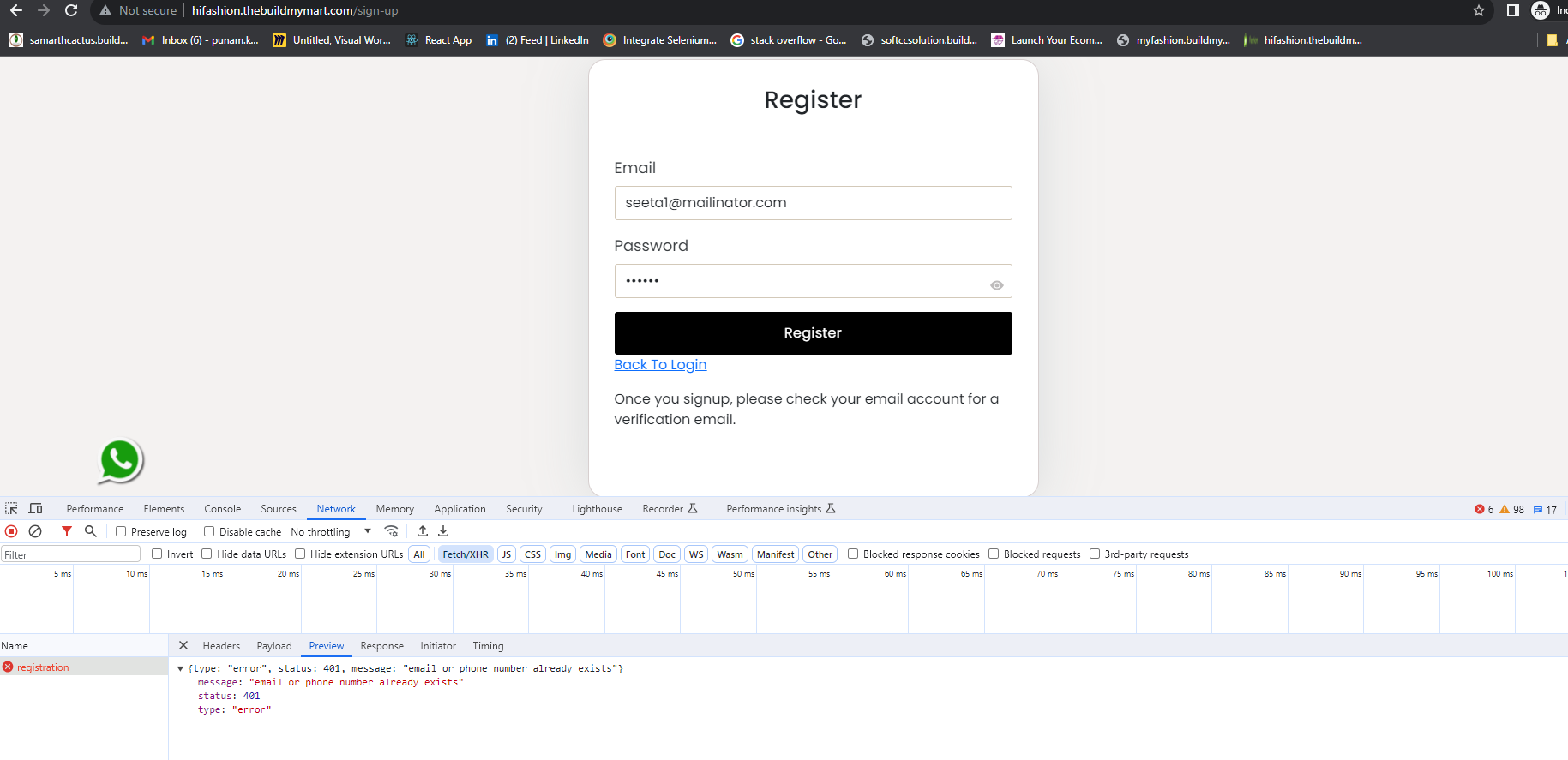This screenshot has width=1568, height=760.
Task: Open the side panel icon in browser toolbar
Action: pos(1513,10)
